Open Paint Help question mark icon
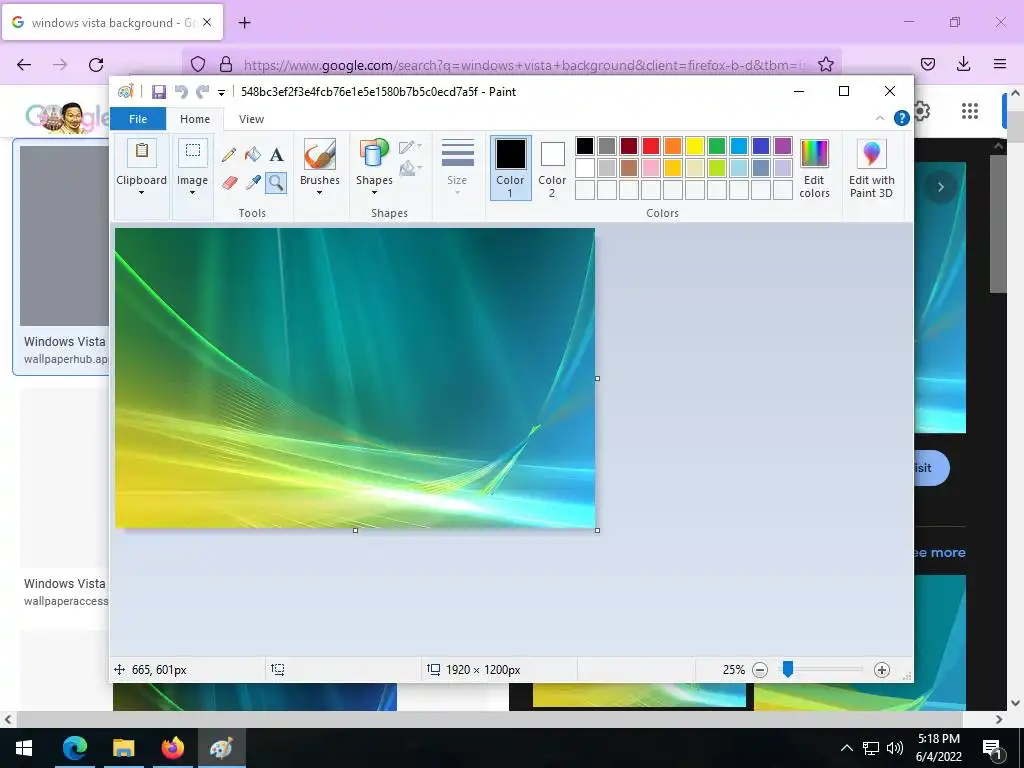The height and width of the screenshot is (768, 1024). [x=901, y=118]
